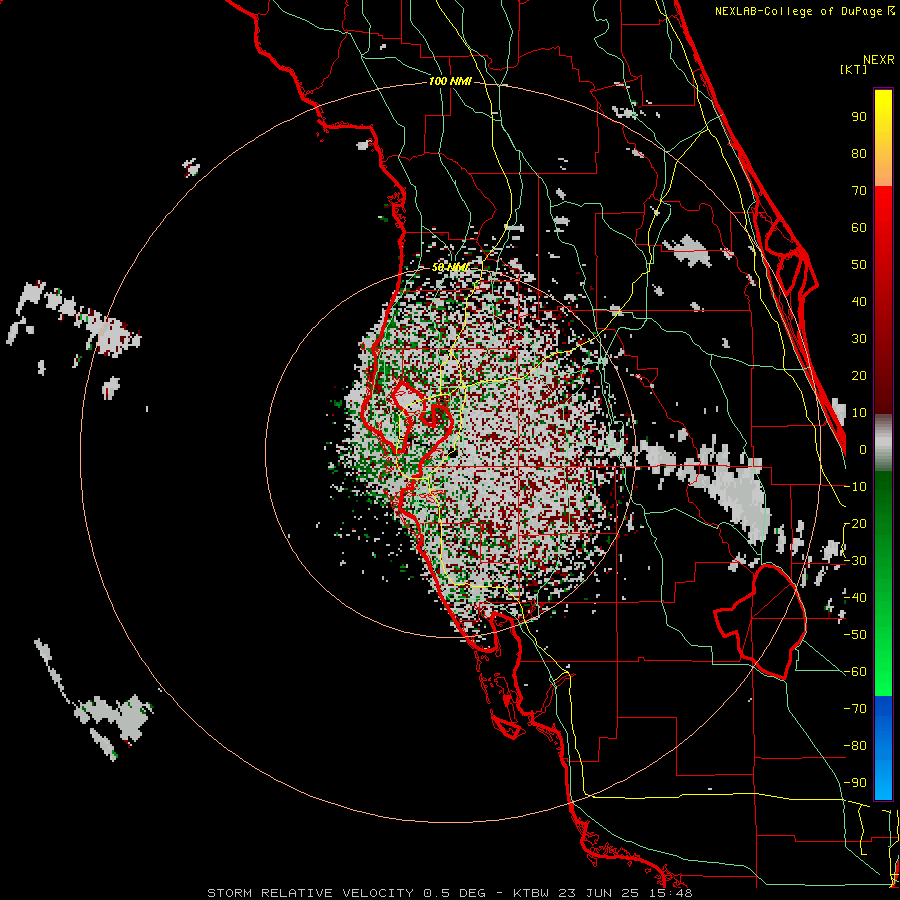Select the positive 50 value on scale

tap(859, 265)
